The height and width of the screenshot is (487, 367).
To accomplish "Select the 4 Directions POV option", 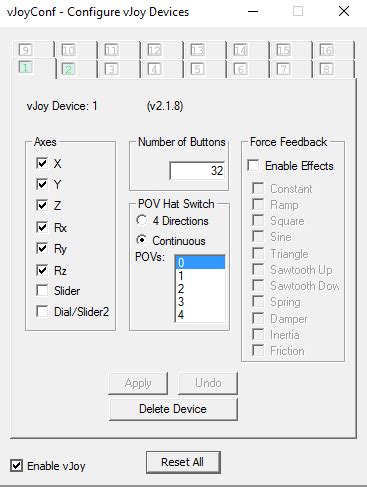I will 142,220.
